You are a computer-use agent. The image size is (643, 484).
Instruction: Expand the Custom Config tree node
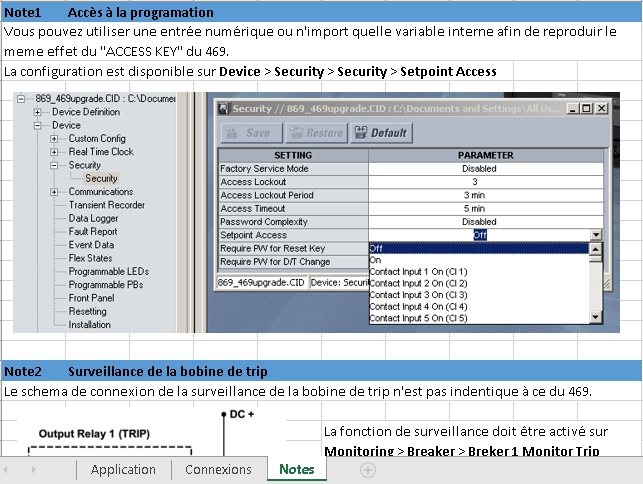pos(54,139)
